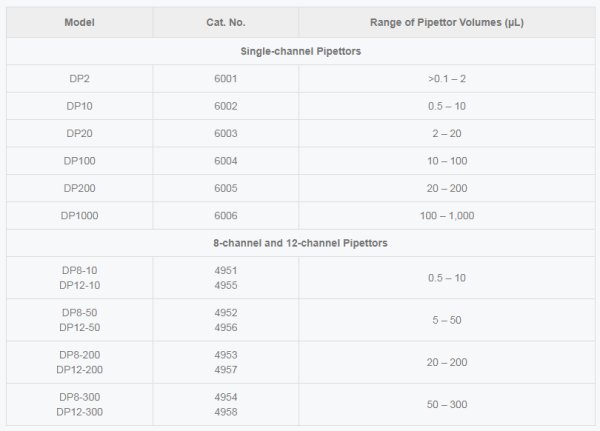
Task: Click the DP8-10 model name
Action: coord(79,271)
